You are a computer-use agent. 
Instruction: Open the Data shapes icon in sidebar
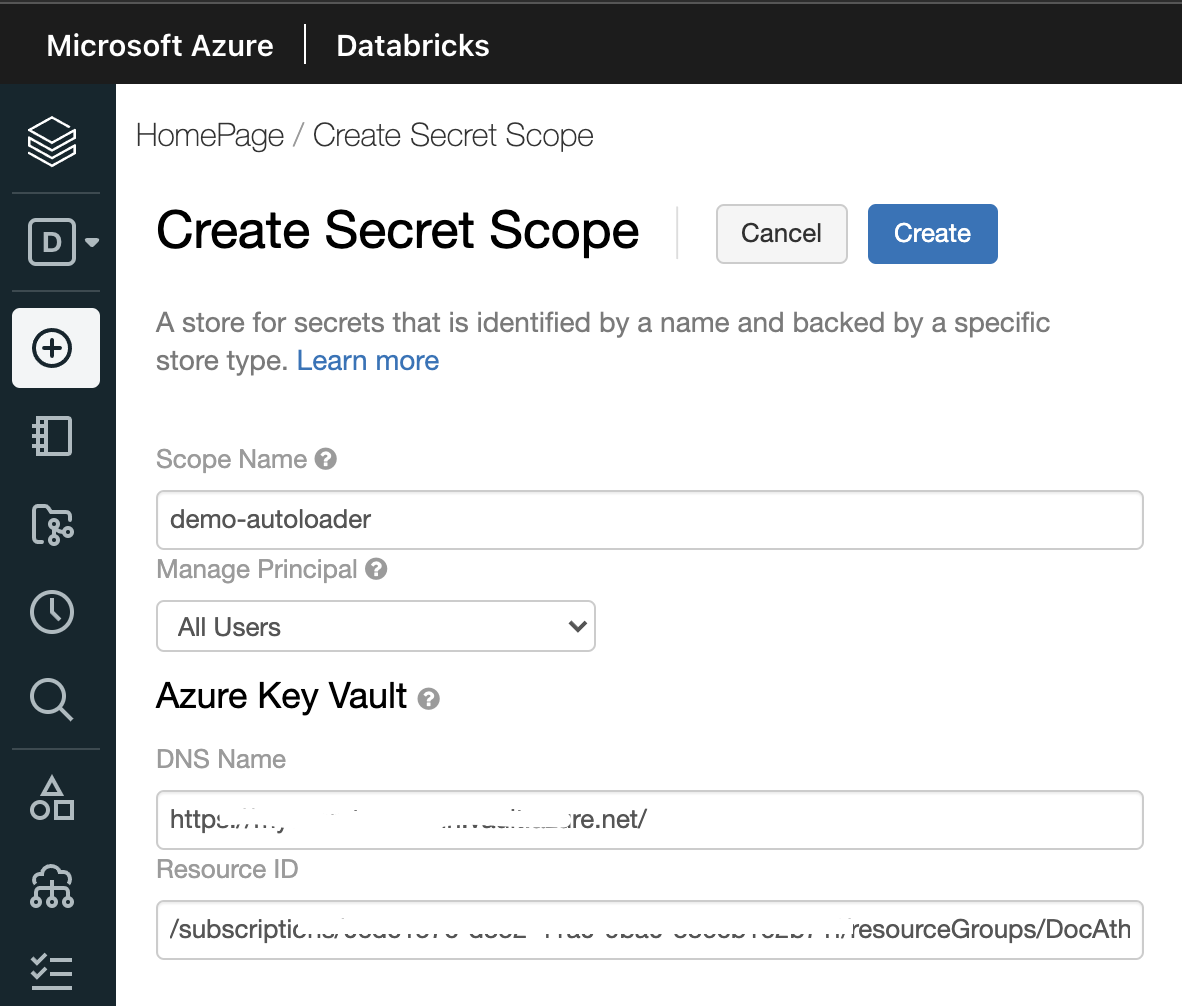(x=52, y=798)
